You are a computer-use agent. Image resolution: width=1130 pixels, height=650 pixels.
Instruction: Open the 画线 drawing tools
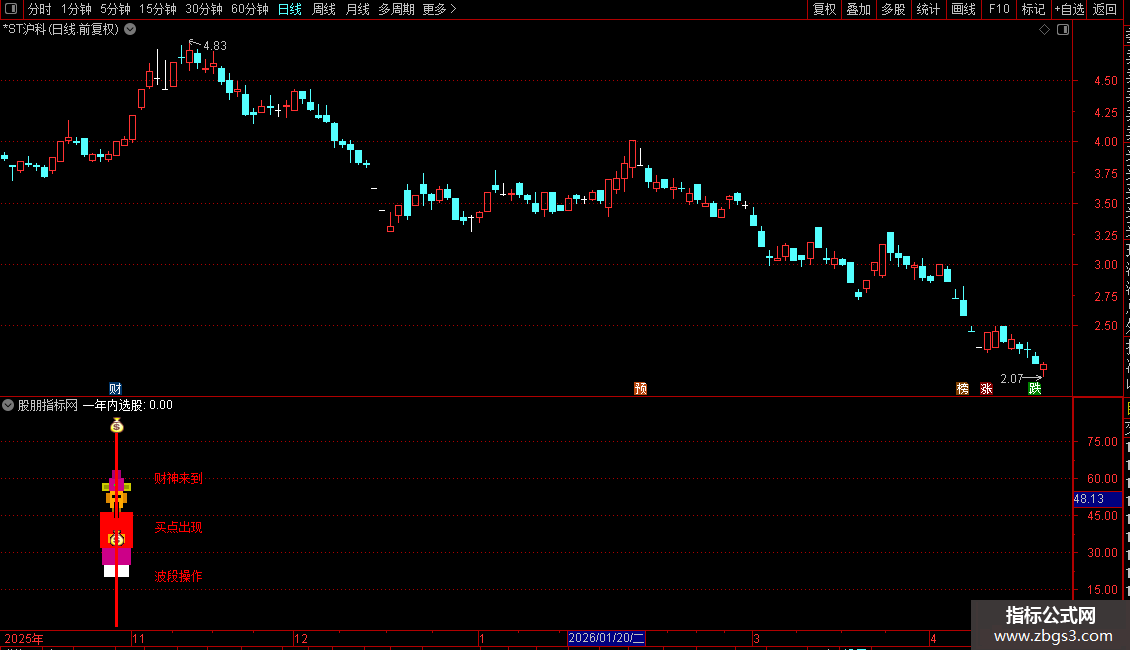pos(963,9)
